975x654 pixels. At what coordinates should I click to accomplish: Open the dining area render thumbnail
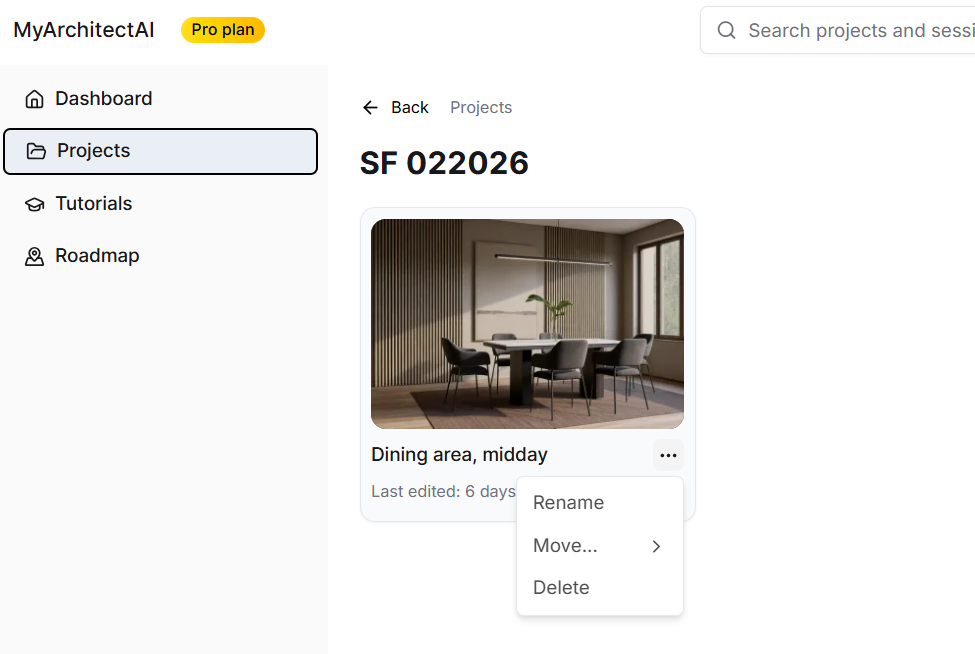(527, 324)
